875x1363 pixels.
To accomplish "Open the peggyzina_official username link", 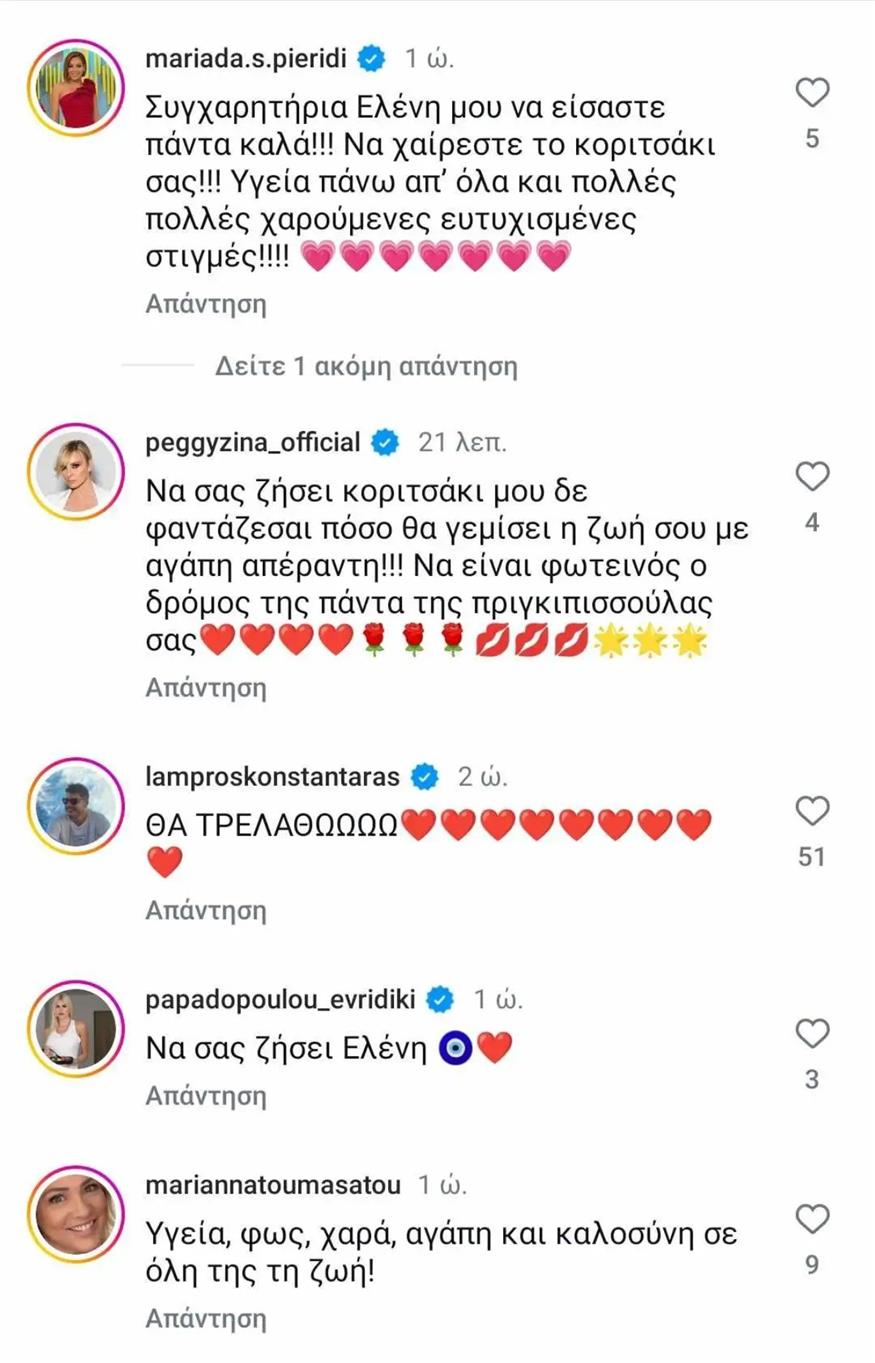I will pos(253,442).
